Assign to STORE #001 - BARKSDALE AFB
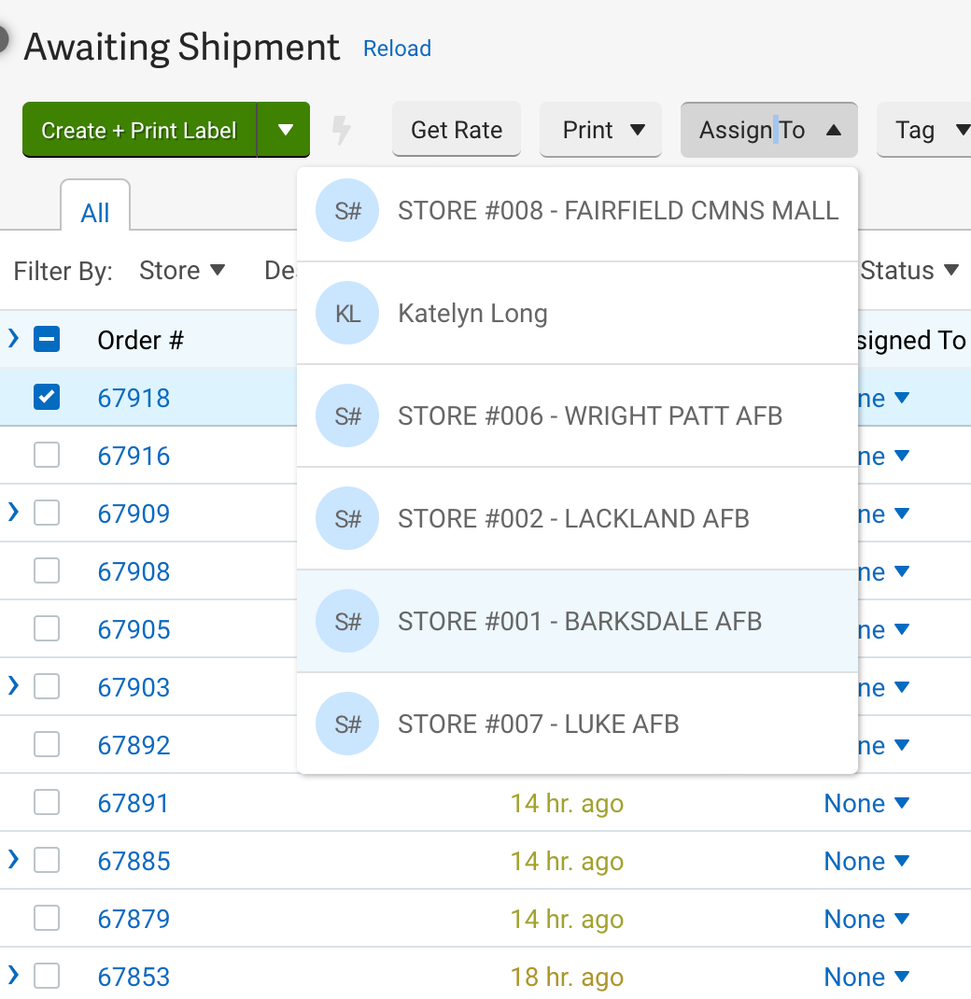The width and height of the screenshot is (971, 999). [579, 622]
